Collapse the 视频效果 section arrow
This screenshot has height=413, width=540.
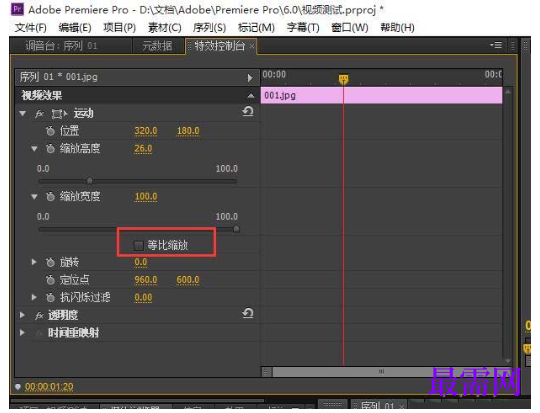(251, 96)
